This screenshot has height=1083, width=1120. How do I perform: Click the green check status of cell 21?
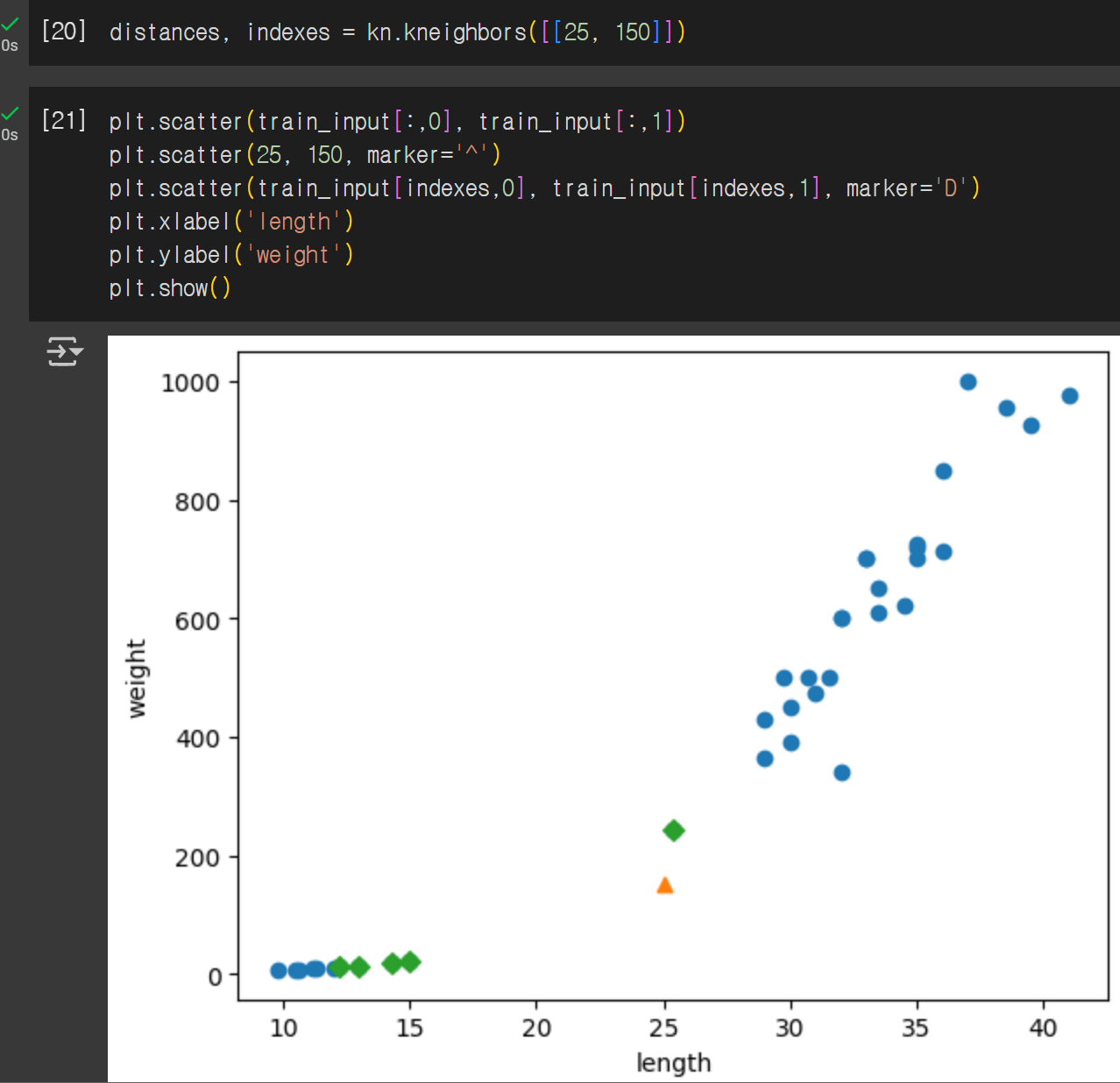(x=10, y=113)
